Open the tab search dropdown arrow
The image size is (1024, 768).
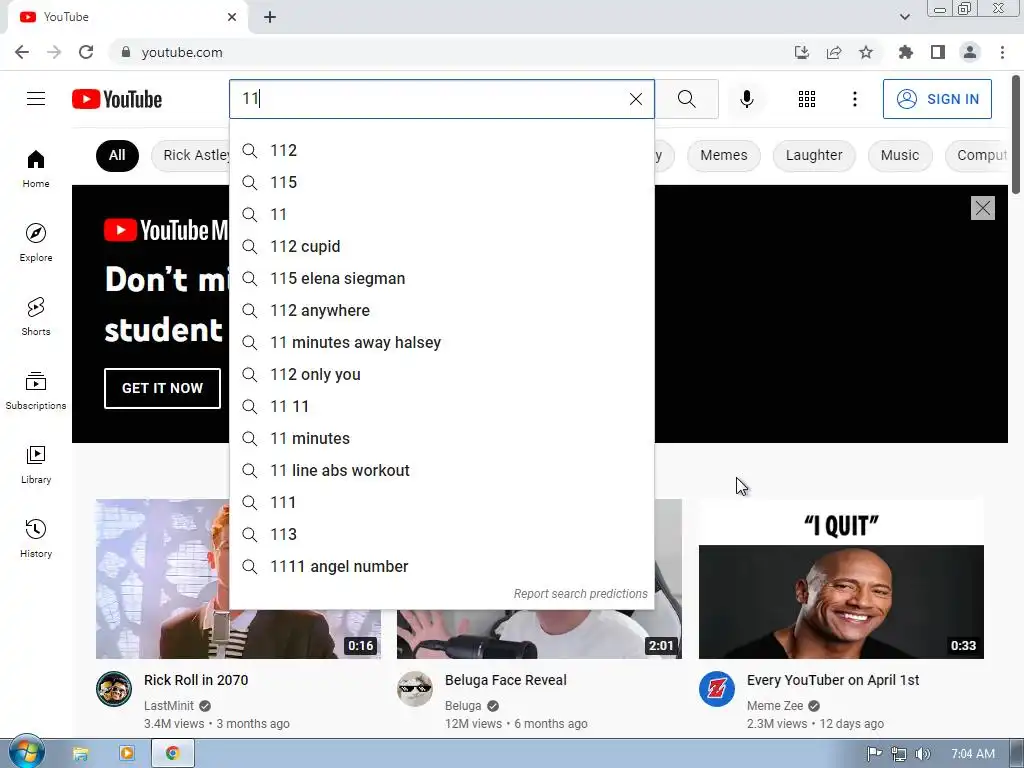(x=904, y=17)
